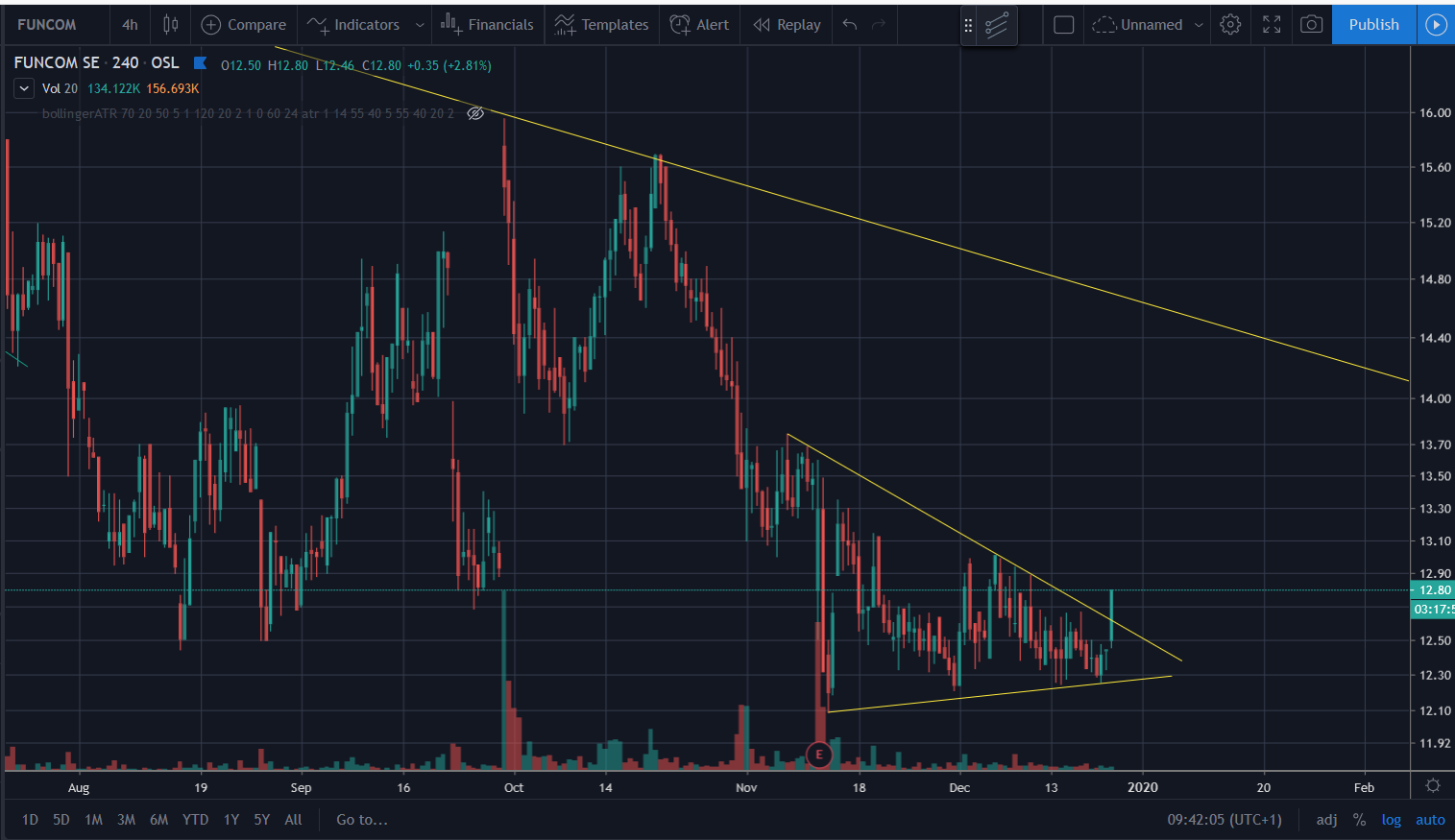Image resolution: width=1455 pixels, height=840 pixels.
Task: Toggle auto scale
Action: 1430,819
